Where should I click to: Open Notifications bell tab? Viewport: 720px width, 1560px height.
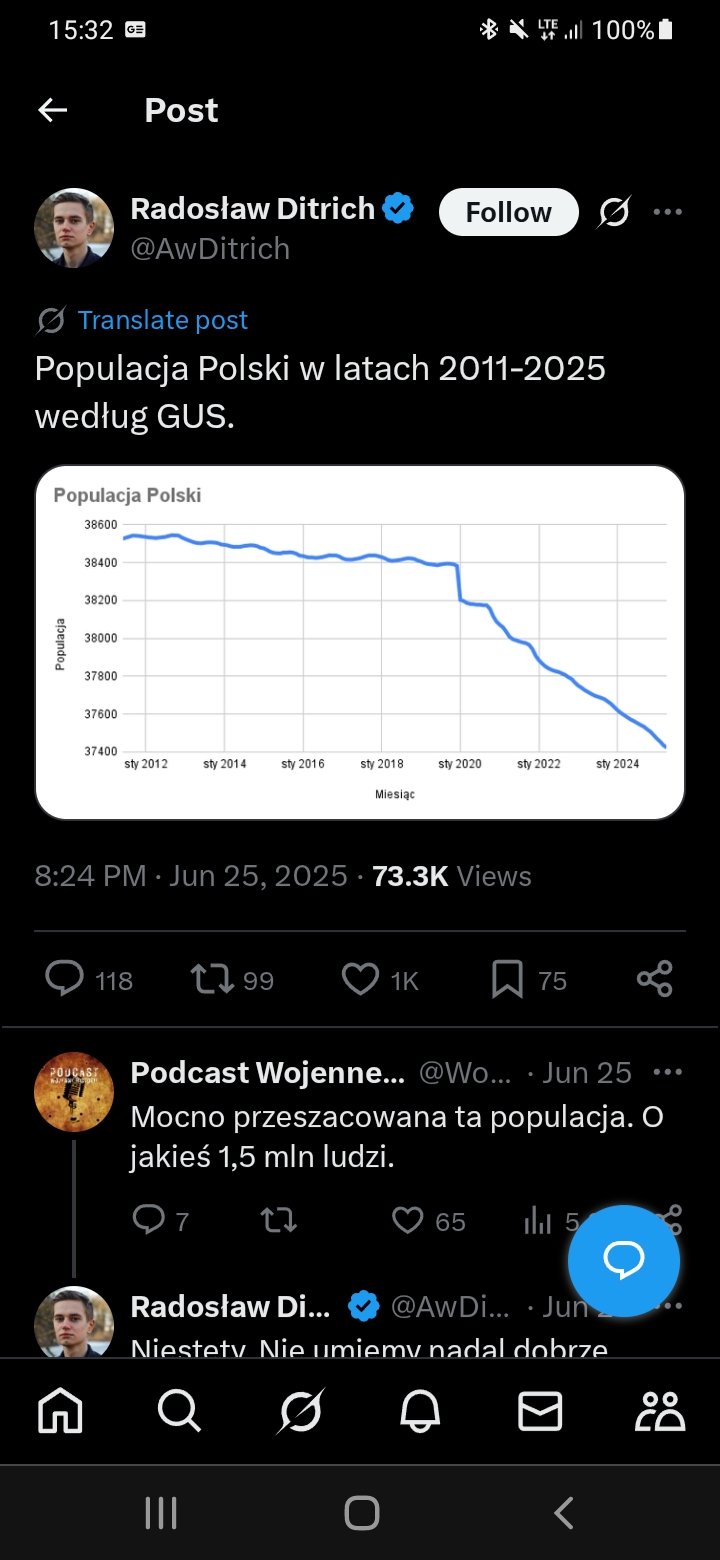point(421,1411)
